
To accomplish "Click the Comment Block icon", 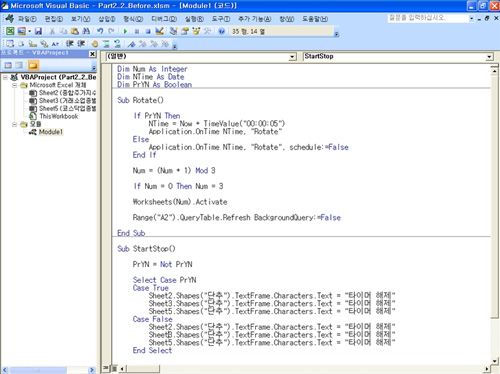I will pyautogui.click(x=106, y=44).
